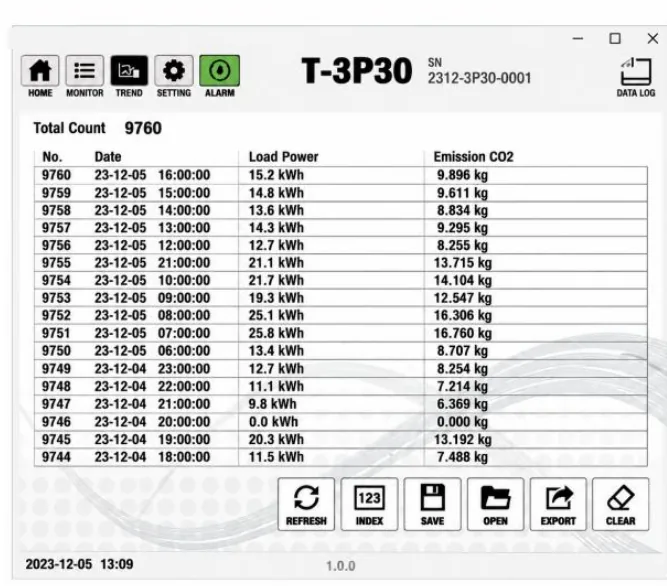
Task: Click the Emission CO2 column header
Action: pyautogui.click(x=473, y=157)
